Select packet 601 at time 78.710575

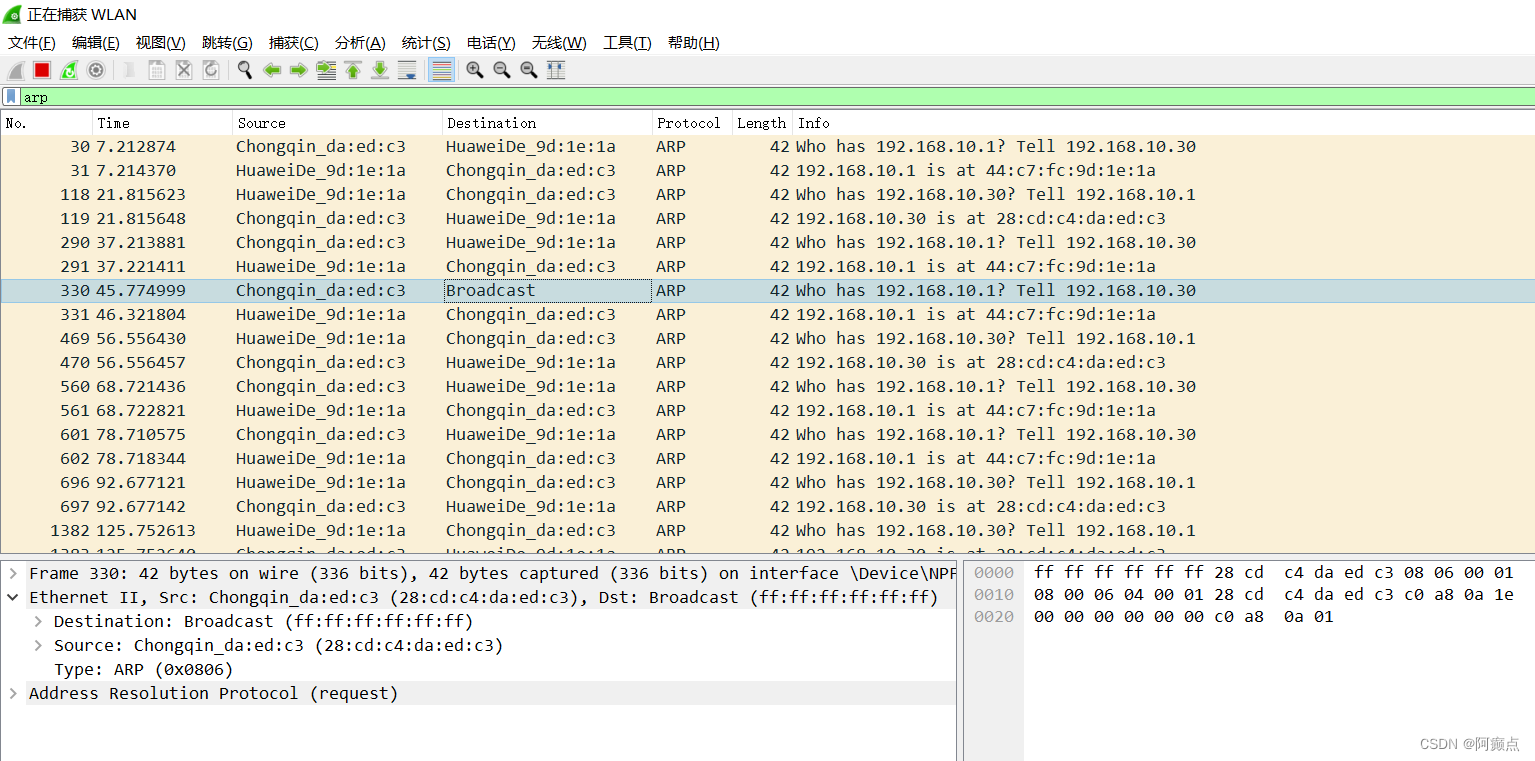pyautogui.click(x=767, y=434)
